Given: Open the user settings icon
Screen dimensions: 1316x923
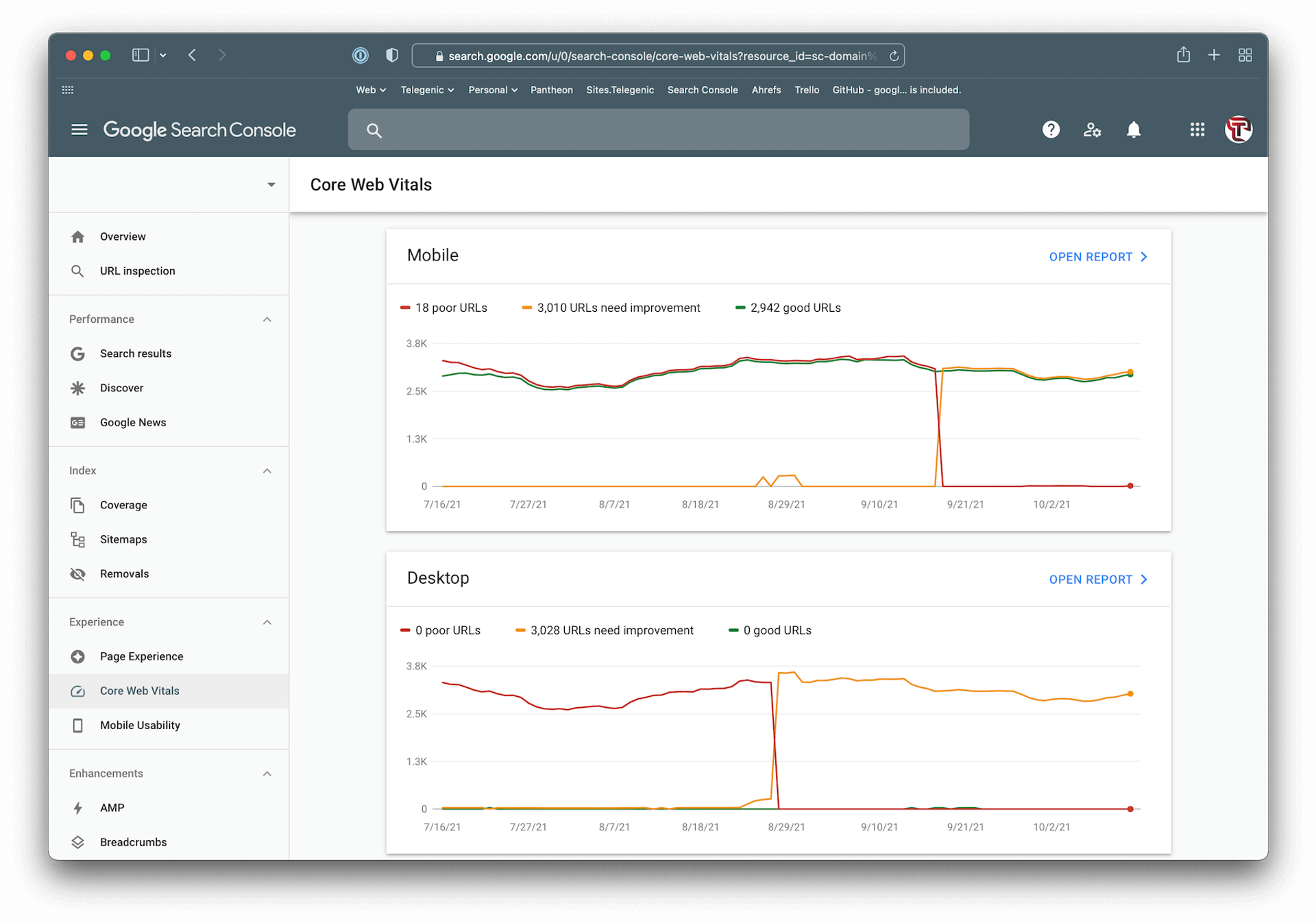Looking at the screenshot, I should click(x=1092, y=130).
